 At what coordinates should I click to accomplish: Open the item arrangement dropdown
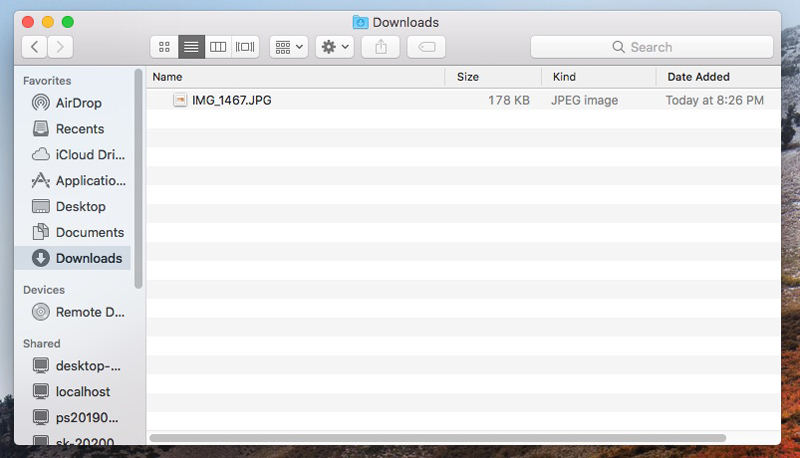(x=289, y=47)
